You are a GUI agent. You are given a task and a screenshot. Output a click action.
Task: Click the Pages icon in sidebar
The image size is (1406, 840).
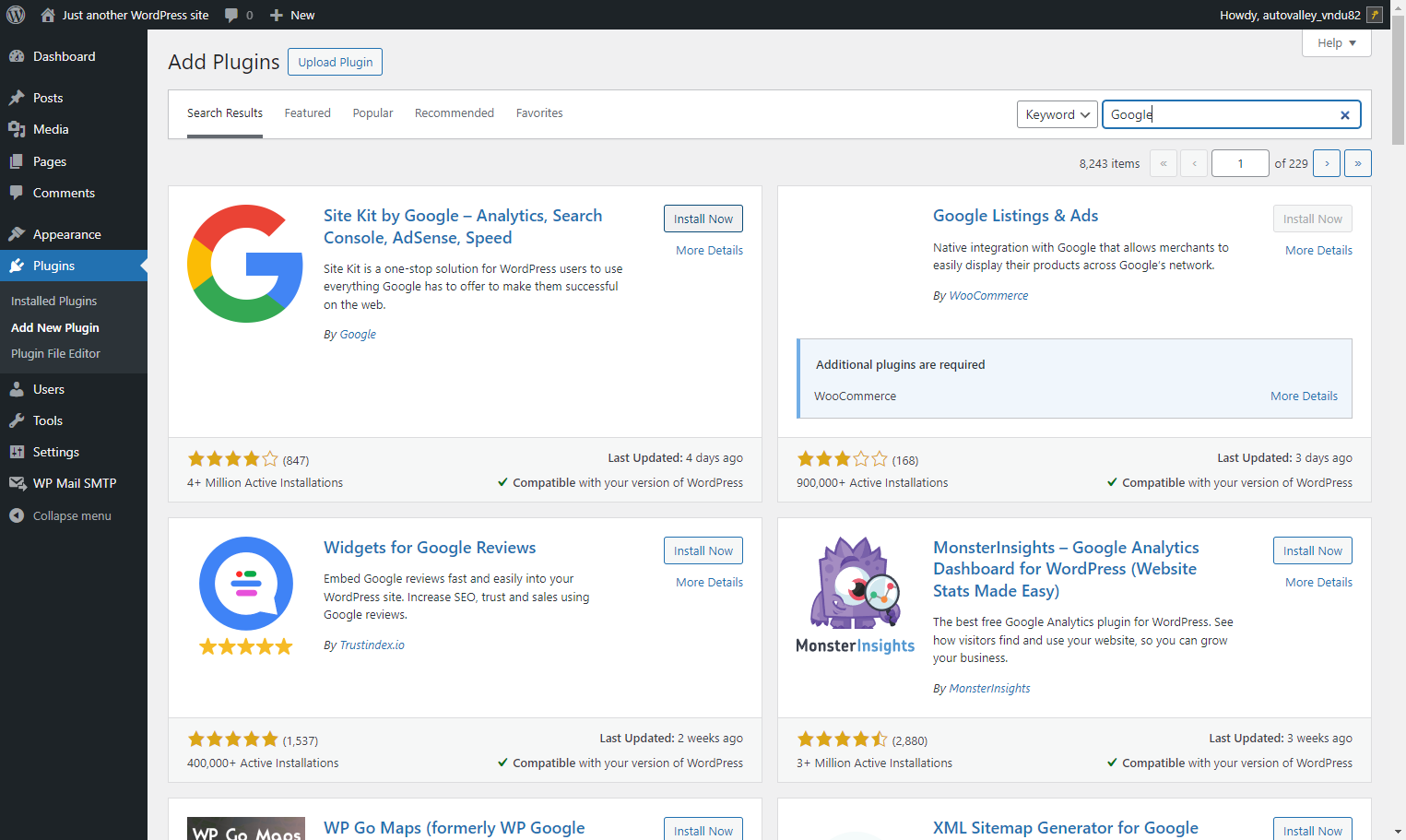click(x=17, y=161)
